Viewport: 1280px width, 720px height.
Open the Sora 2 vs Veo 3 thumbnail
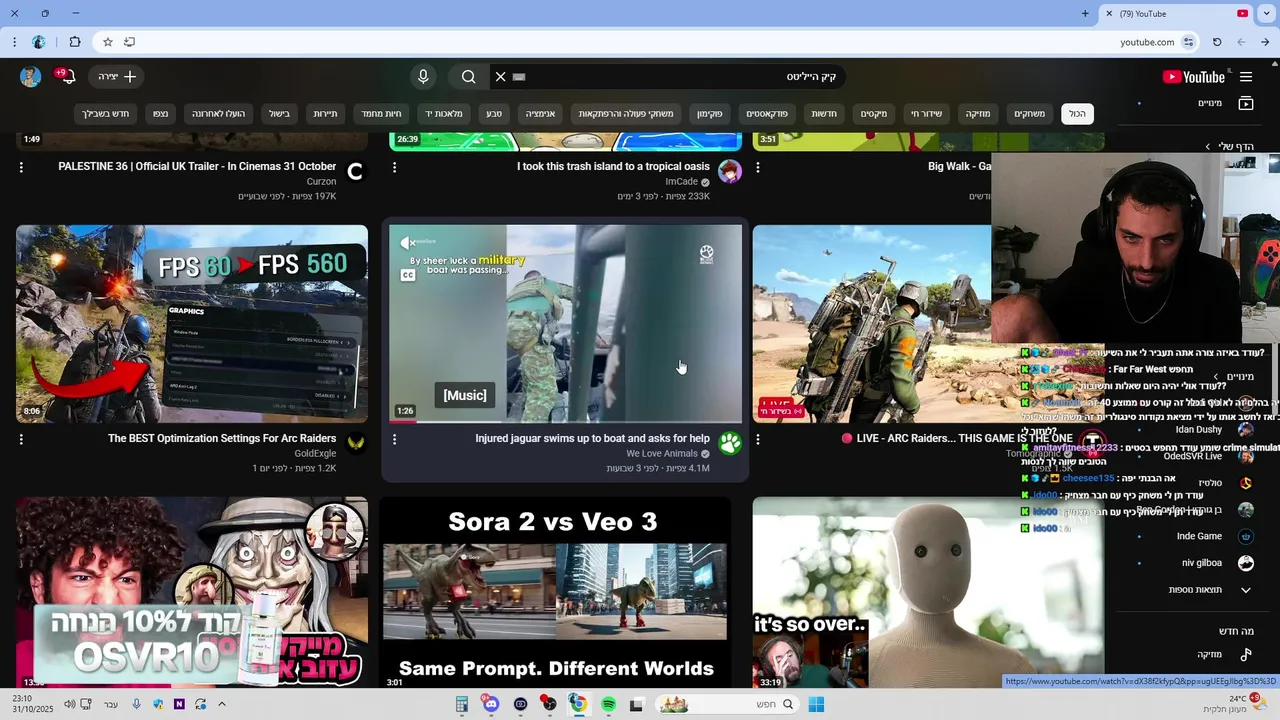[x=555, y=593]
